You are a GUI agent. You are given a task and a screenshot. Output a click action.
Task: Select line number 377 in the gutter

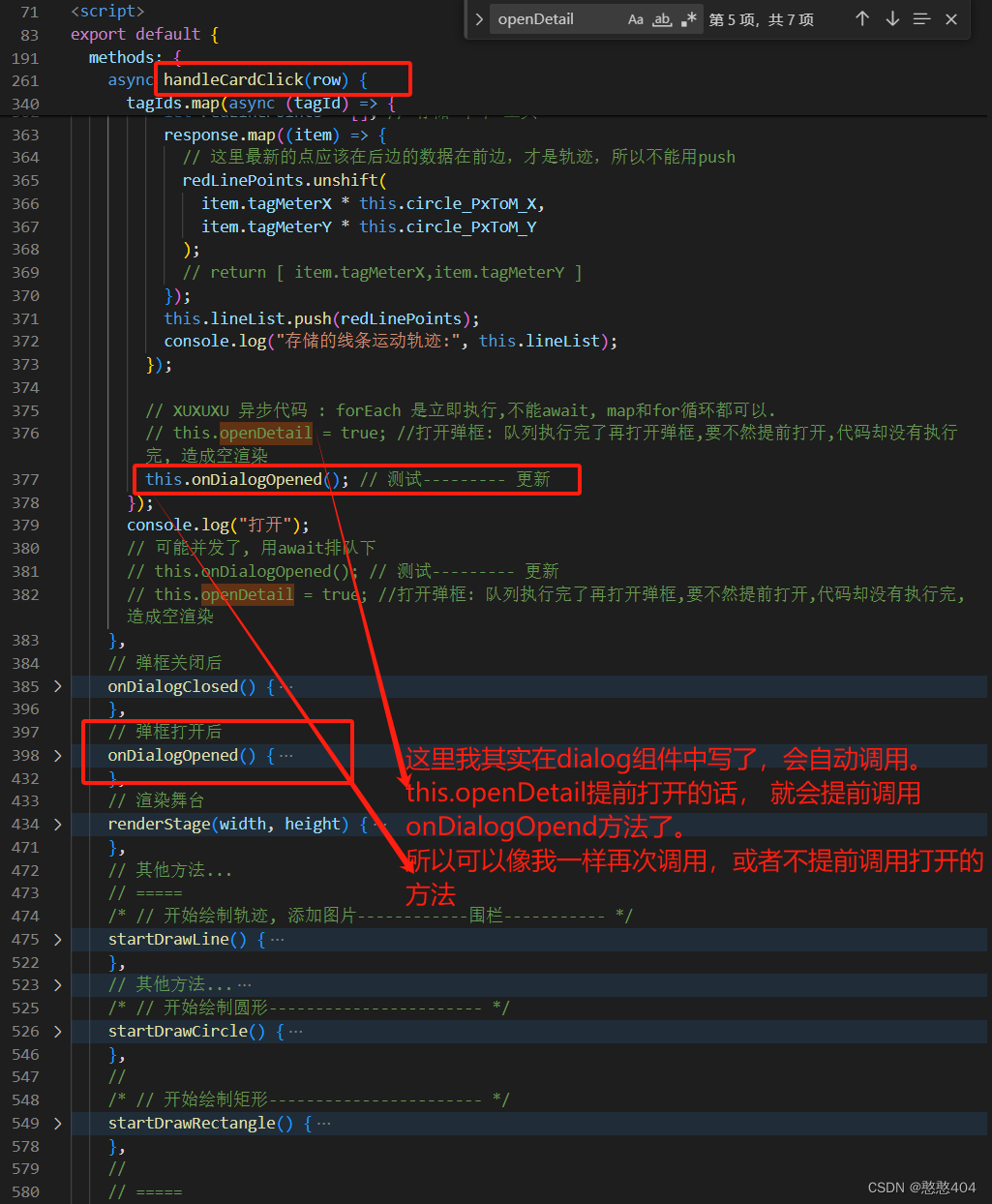pyautogui.click(x=25, y=479)
